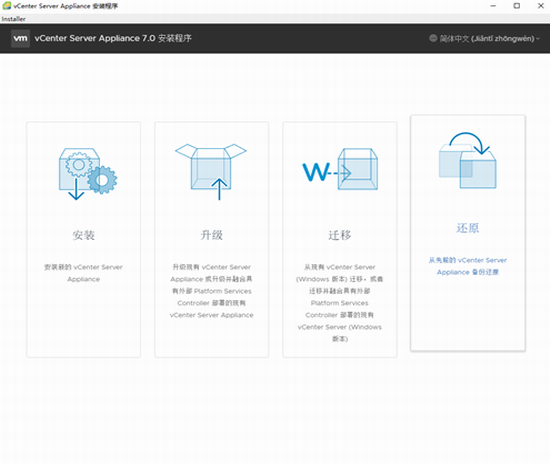
Task: Click the upgrade existing appliance description text
Action: 212,291
